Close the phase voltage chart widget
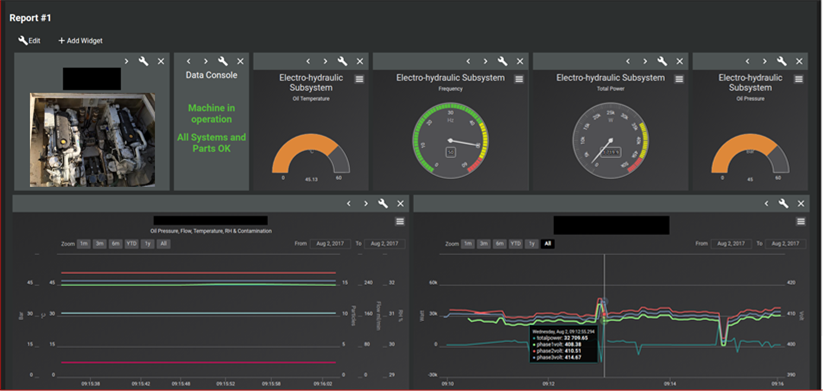 coord(801,204)
